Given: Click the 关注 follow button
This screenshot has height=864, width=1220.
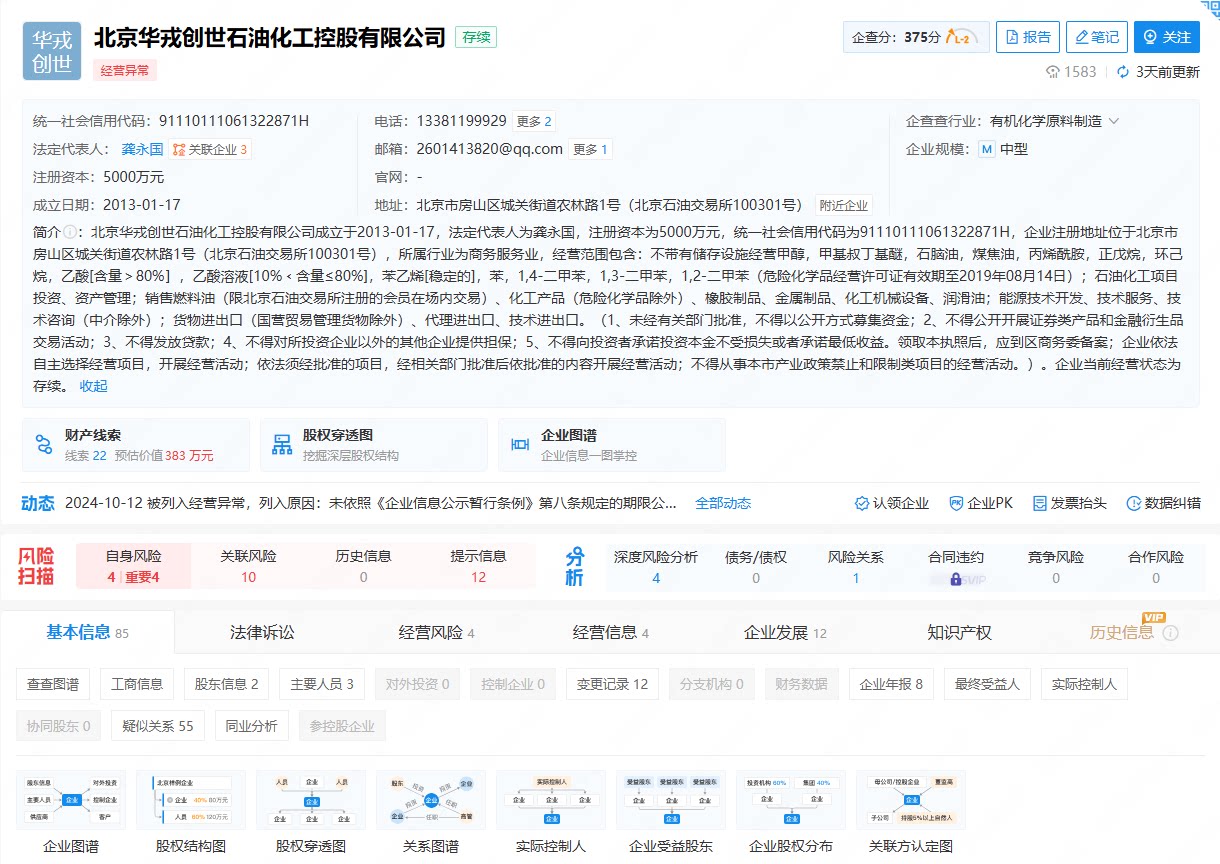Looking at the screenshot, I should 1166,37.
